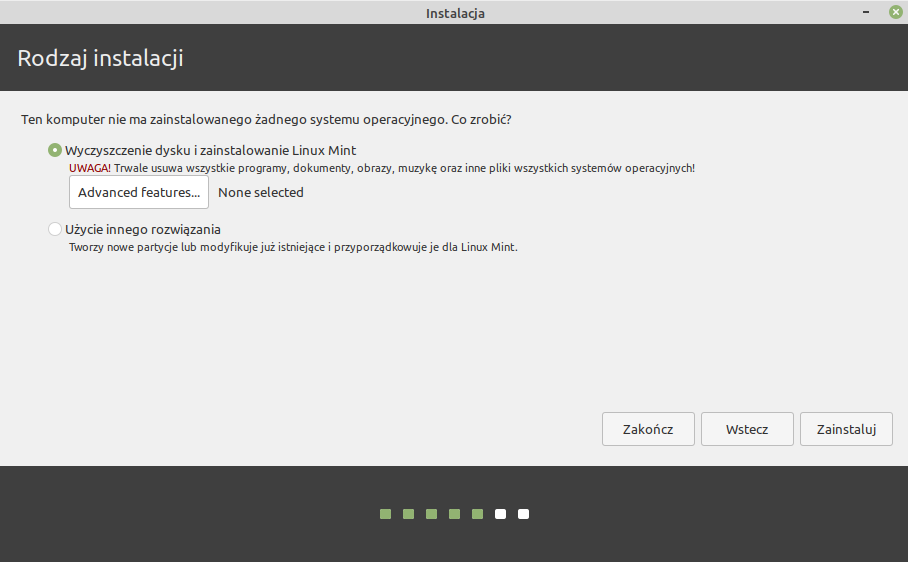Click the second green progress dot
Screen dimensions: 908x562
408,514
